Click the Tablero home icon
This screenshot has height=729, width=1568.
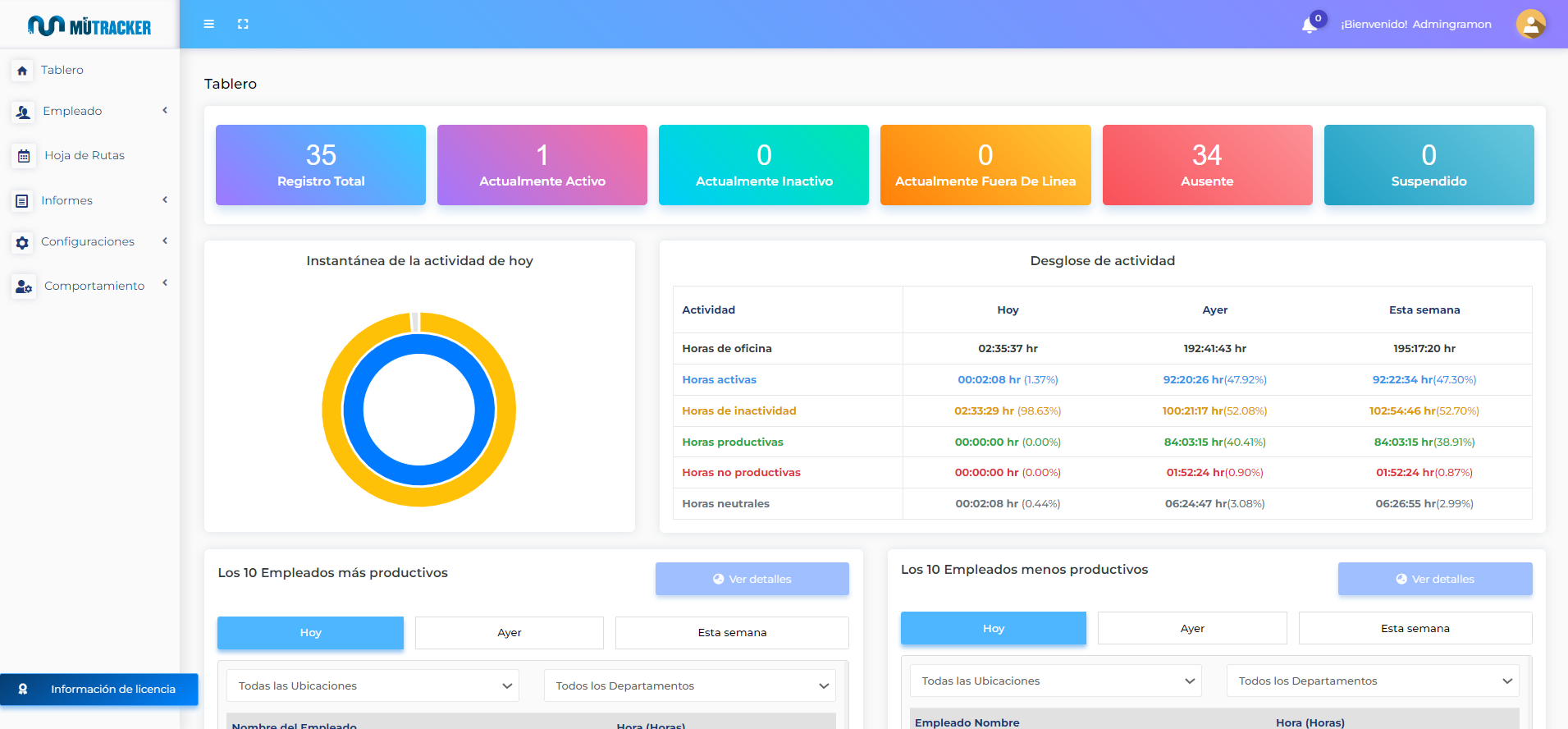(x=22, y=71)
